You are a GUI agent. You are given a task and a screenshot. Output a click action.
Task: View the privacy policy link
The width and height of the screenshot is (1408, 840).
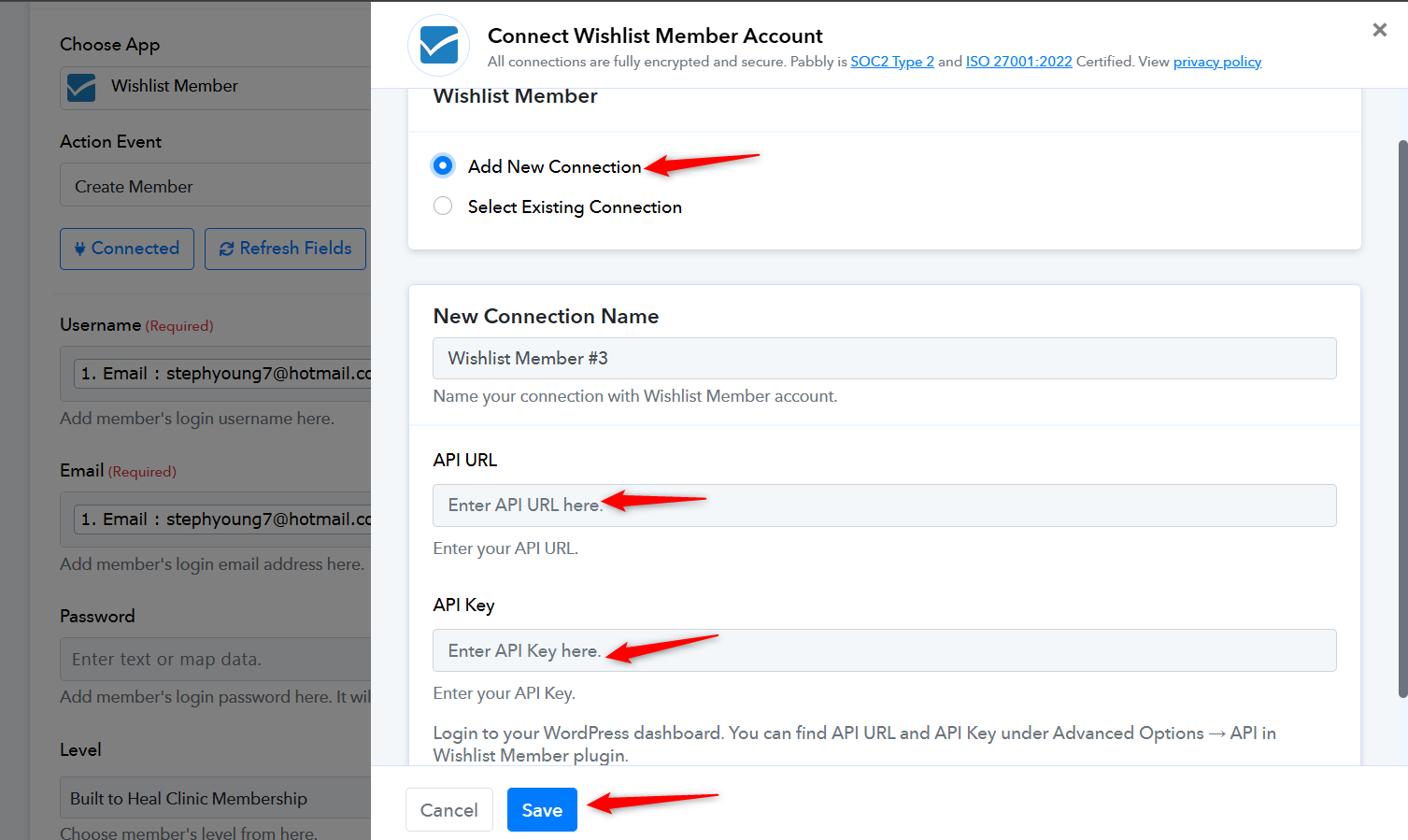pos(1216,62)
